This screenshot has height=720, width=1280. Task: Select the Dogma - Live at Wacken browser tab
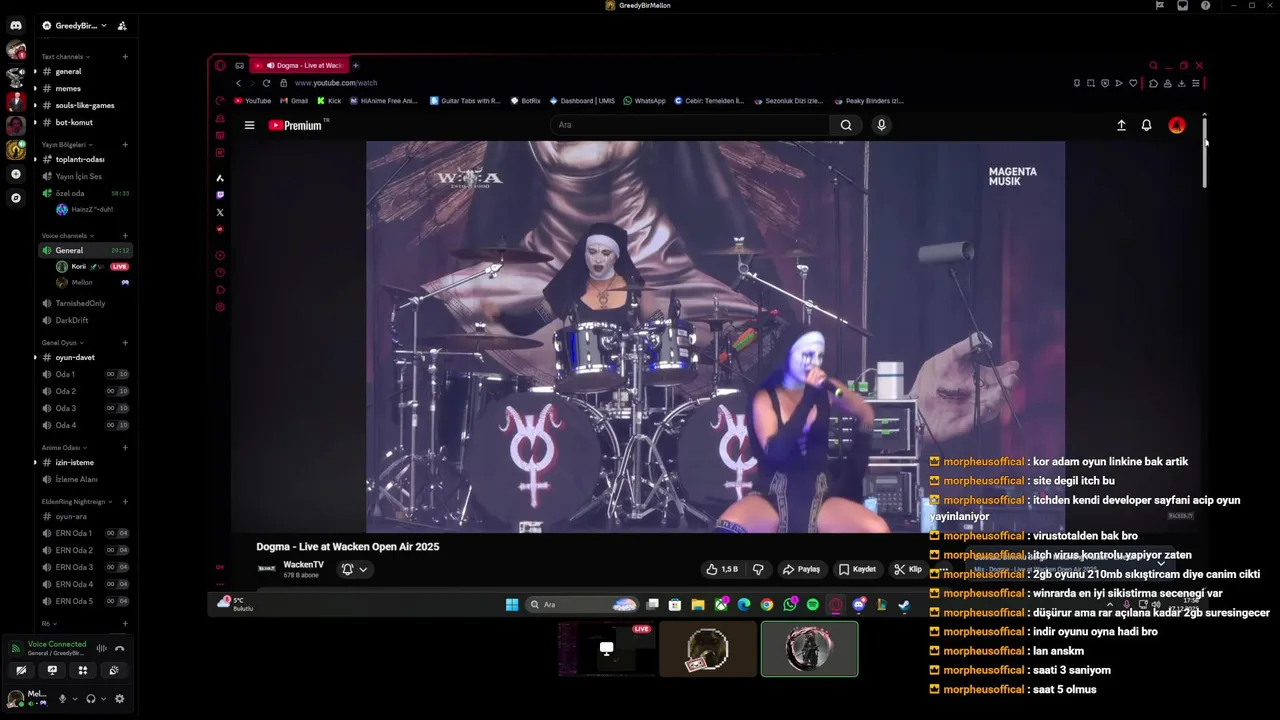click(298, 65)
